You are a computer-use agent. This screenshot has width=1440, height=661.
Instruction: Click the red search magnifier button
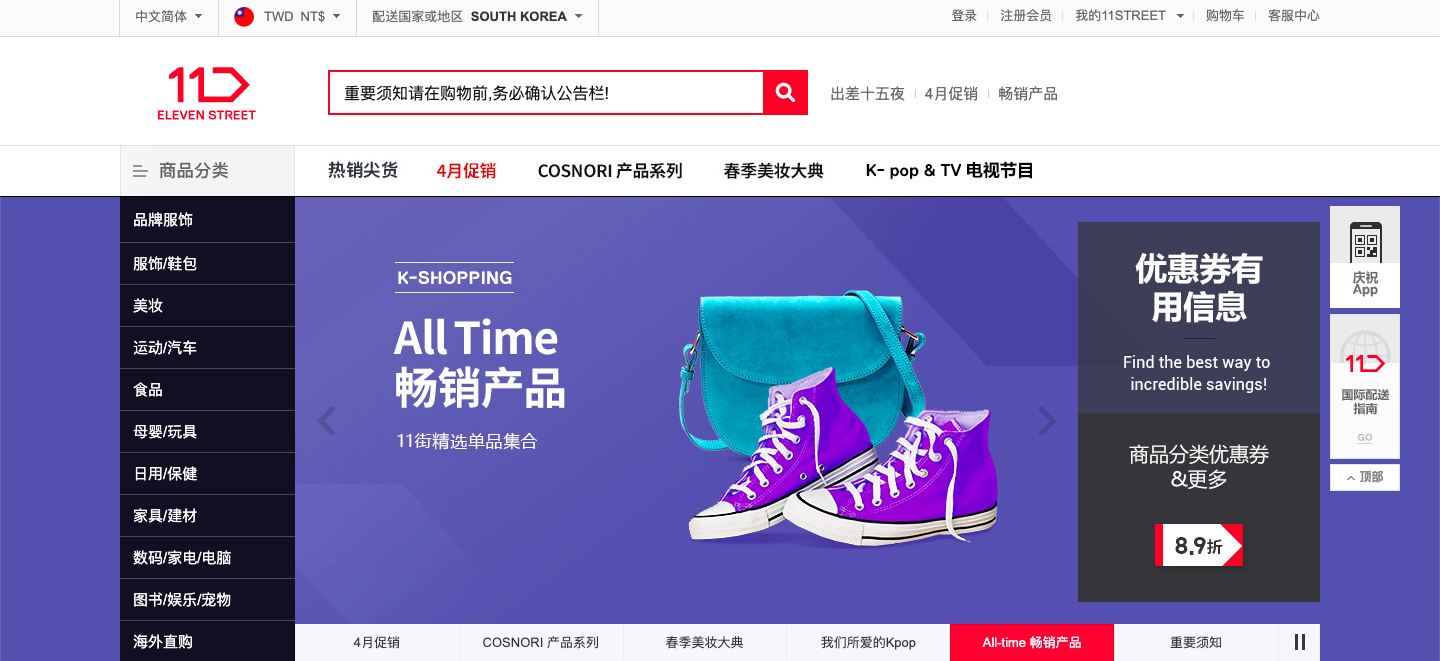785,93
